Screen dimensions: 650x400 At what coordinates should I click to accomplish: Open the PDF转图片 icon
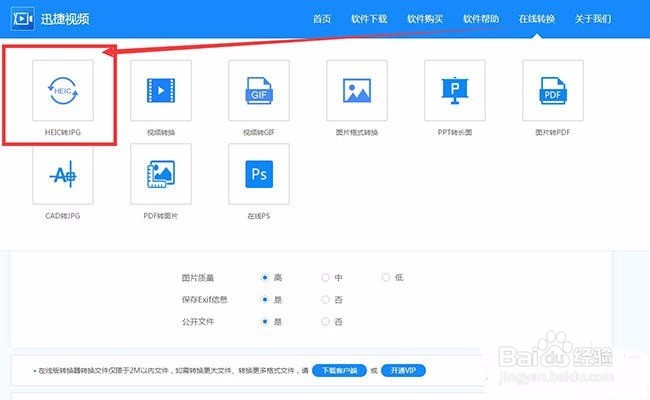[161, 174]
